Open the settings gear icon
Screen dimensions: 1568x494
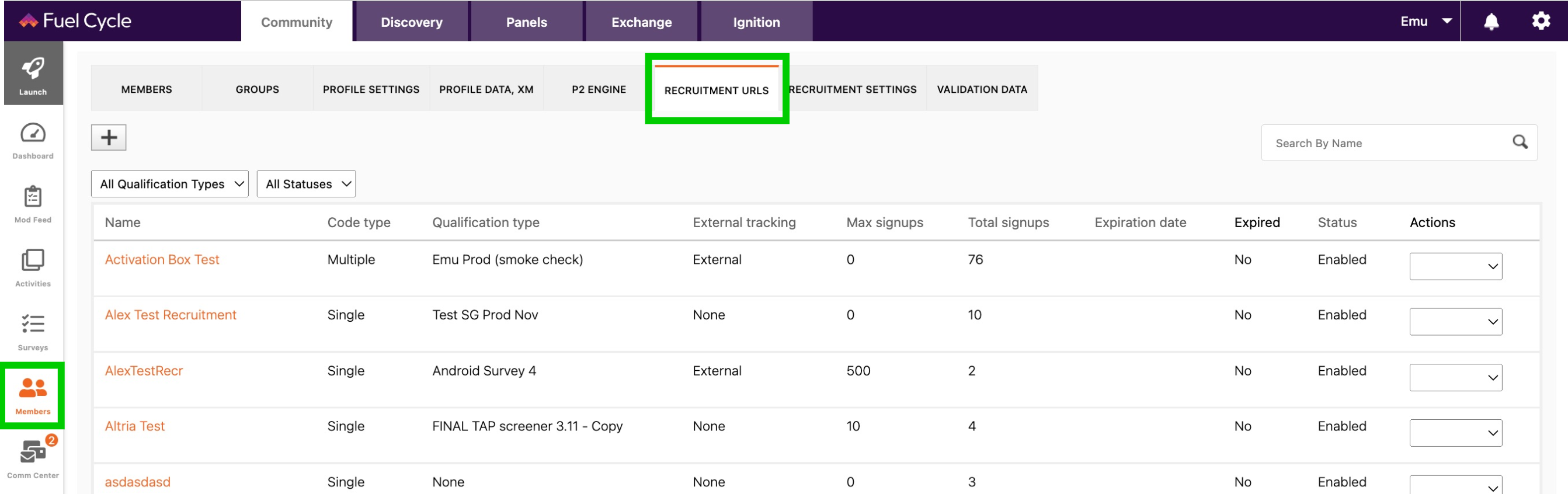(x=1541, y=21)
